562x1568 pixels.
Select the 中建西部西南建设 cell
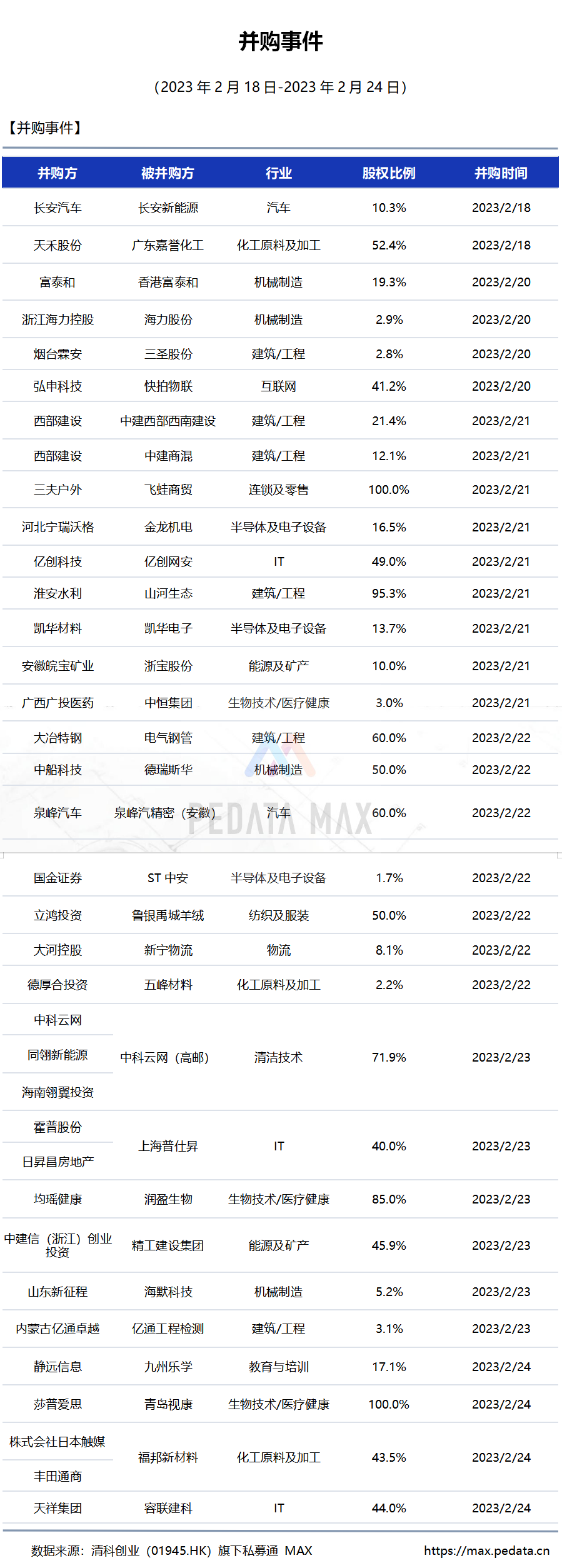click(x=168, y=421)
